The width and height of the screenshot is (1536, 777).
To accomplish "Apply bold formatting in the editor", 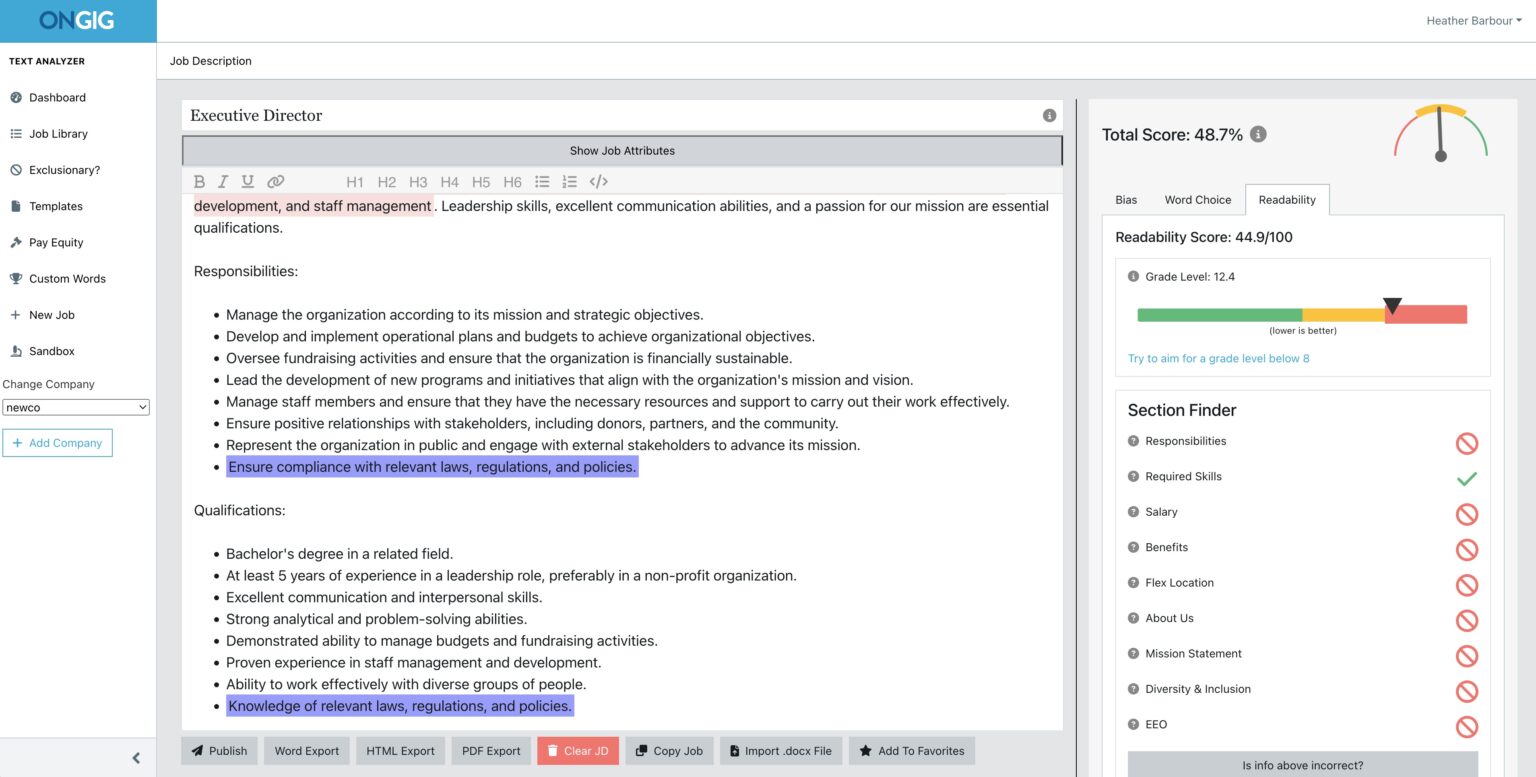I will [199, 181].
